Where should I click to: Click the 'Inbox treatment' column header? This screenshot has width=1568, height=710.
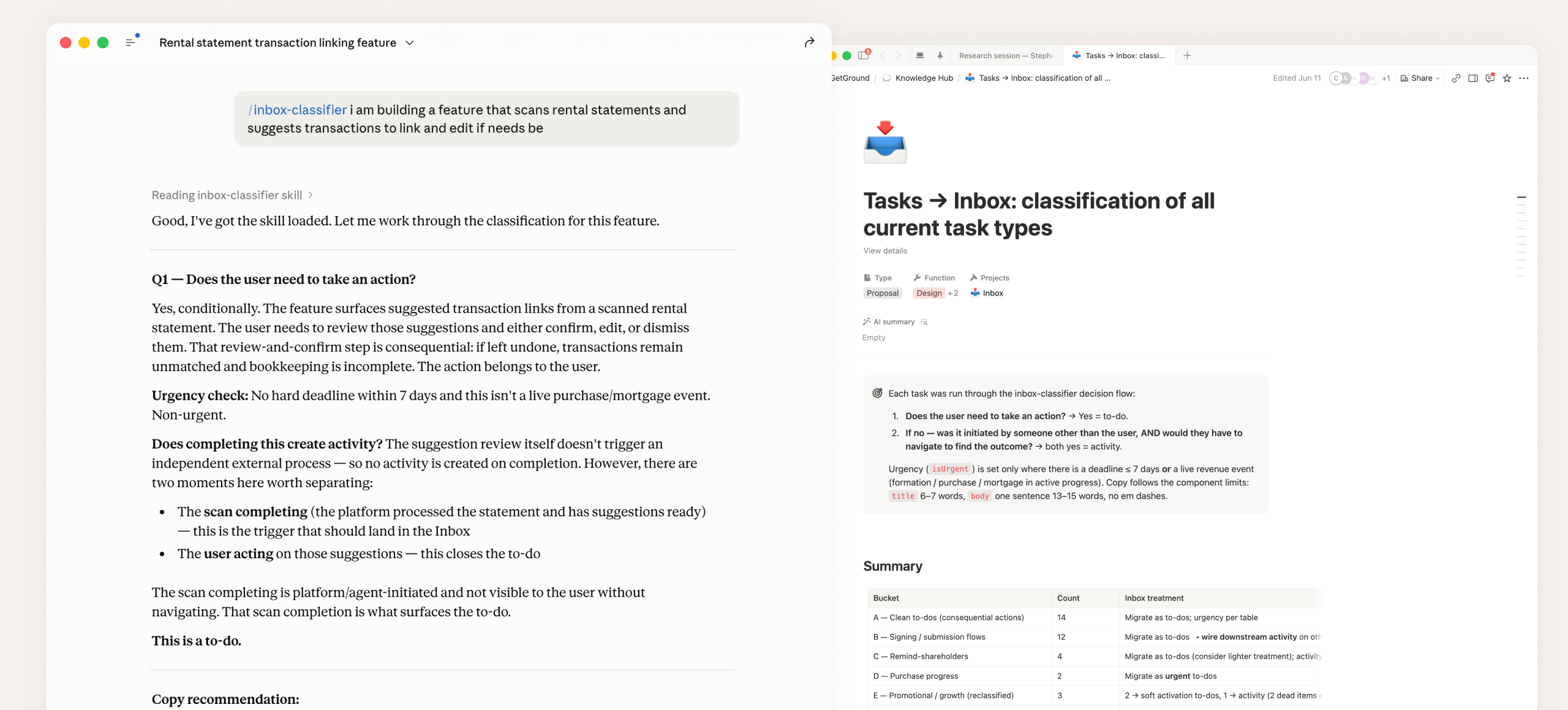[1220, 598]
